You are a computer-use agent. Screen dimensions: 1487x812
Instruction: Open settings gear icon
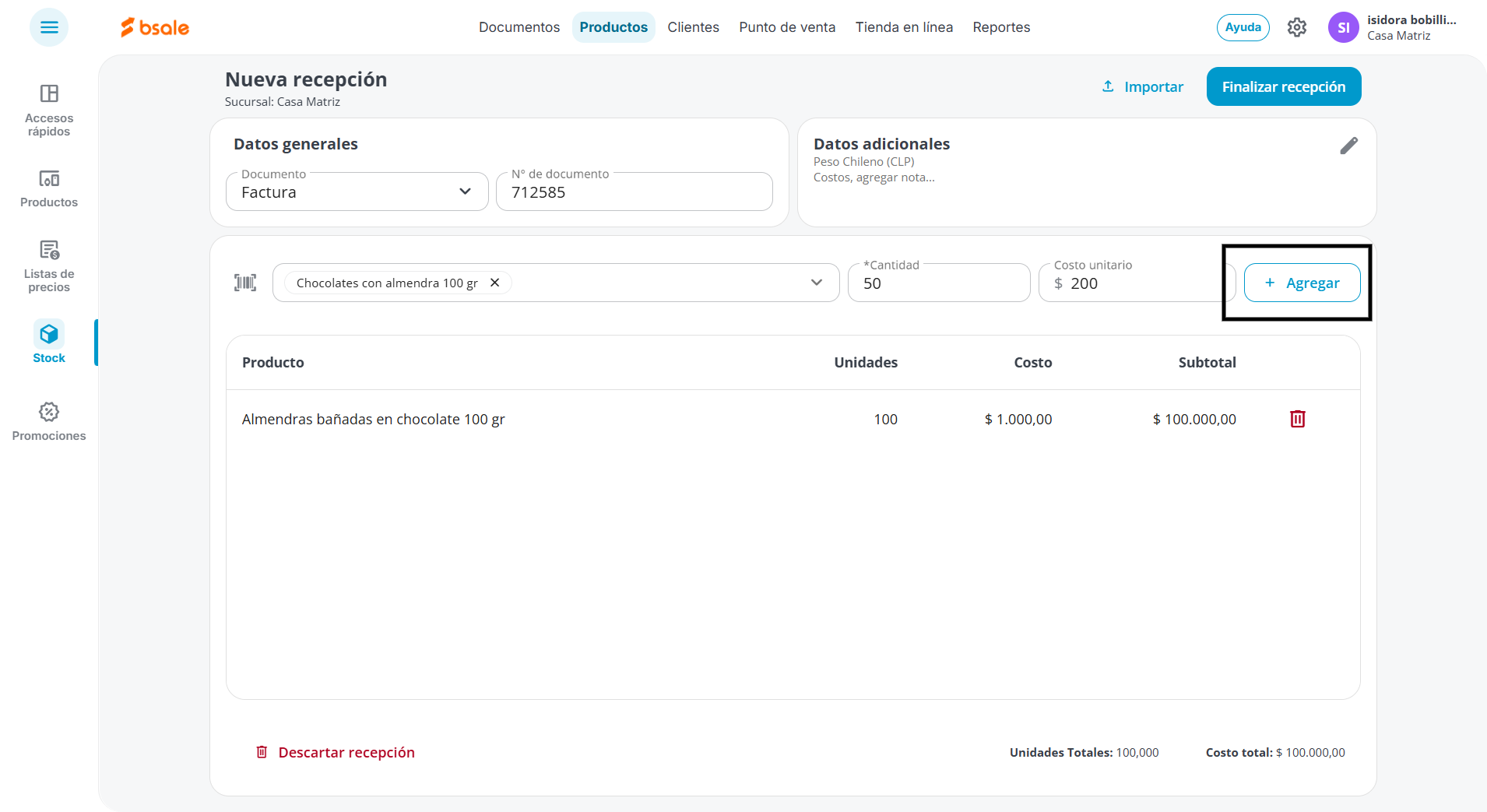1296,27
